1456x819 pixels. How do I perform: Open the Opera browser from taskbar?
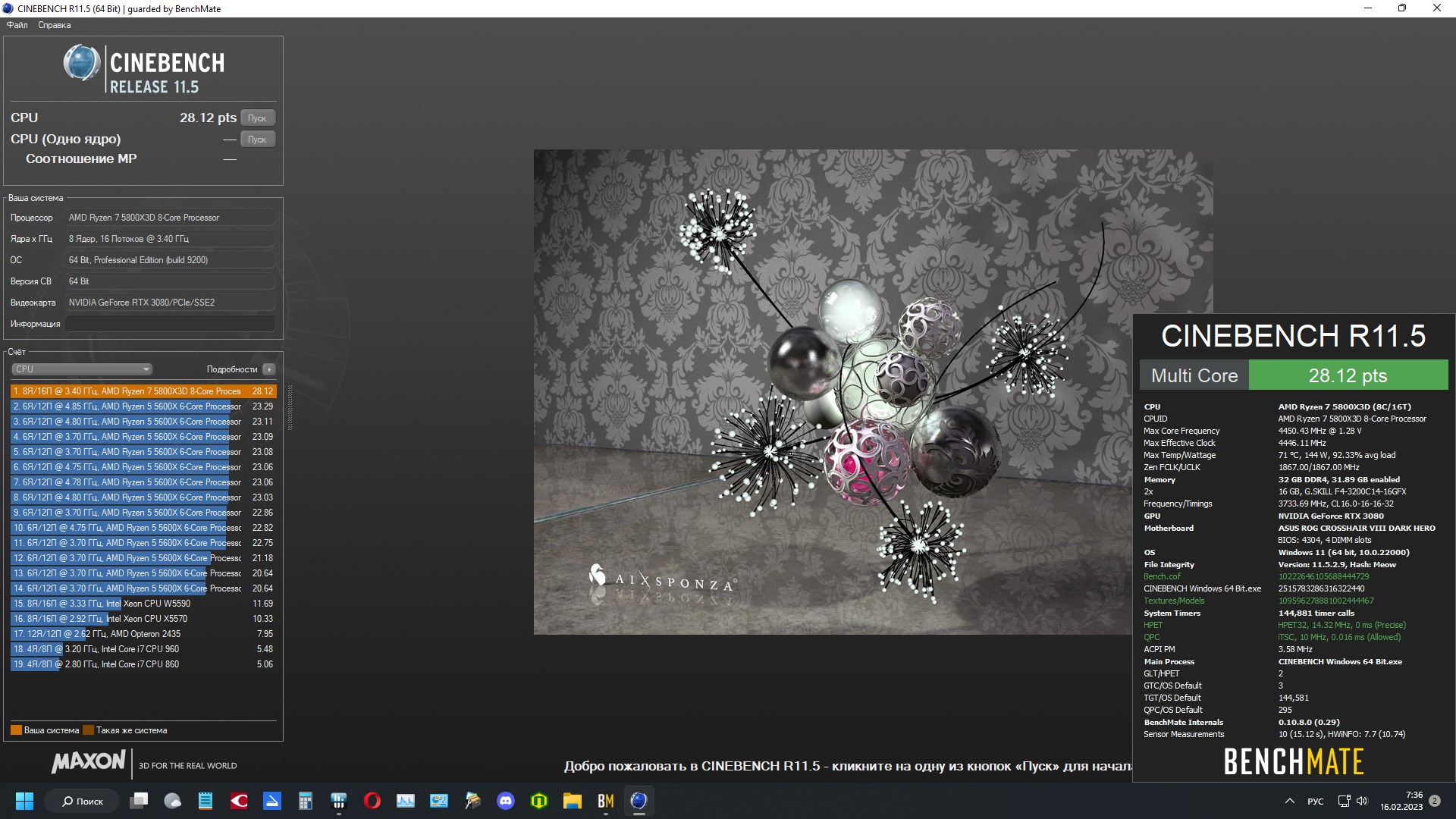click(x=372, y=801)
